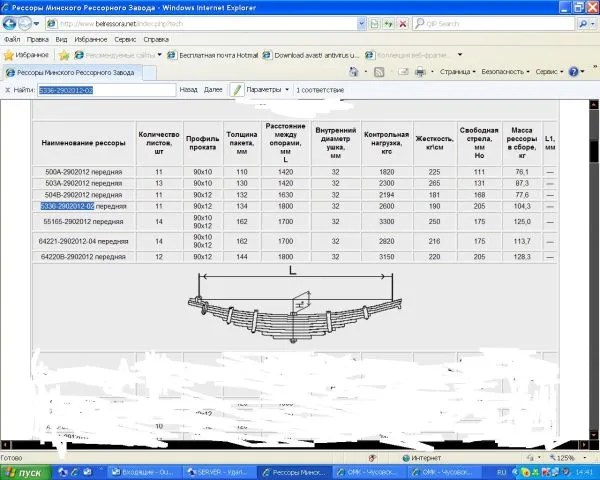
Task: Click the Наименование рессоры column header
Action: pyautogui.click(x=83, y=143)
